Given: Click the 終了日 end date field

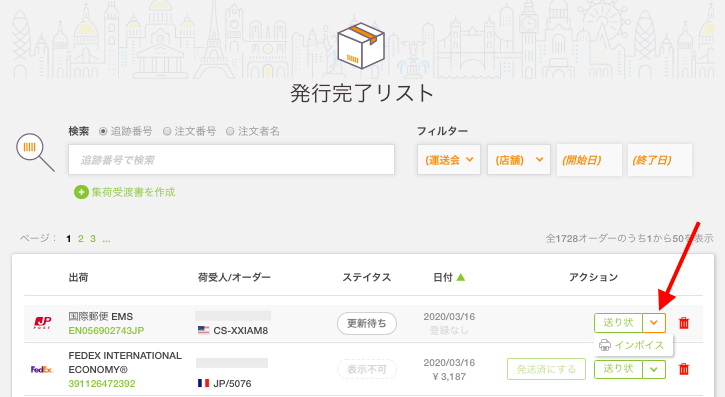Looking at the screenshot, I should tap(660, 160).
